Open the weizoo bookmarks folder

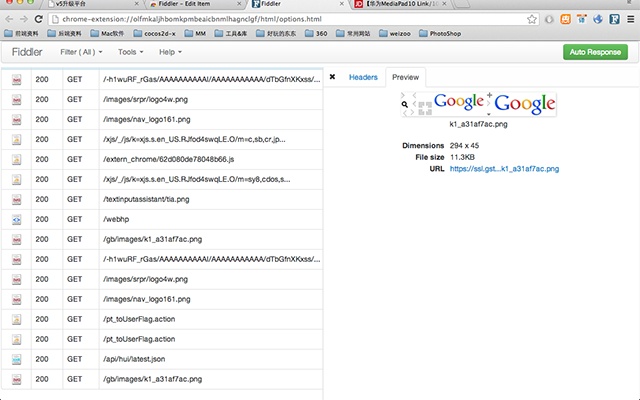[395, 33]
